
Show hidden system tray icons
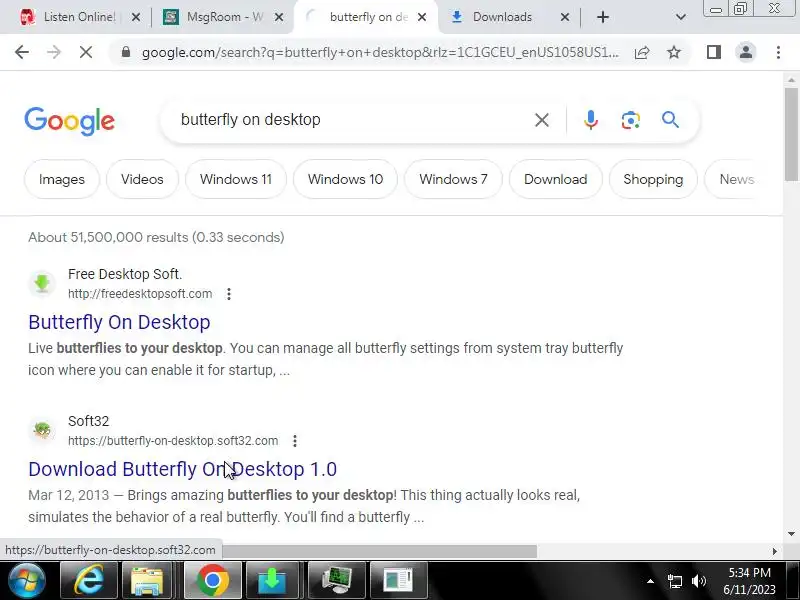651,581
